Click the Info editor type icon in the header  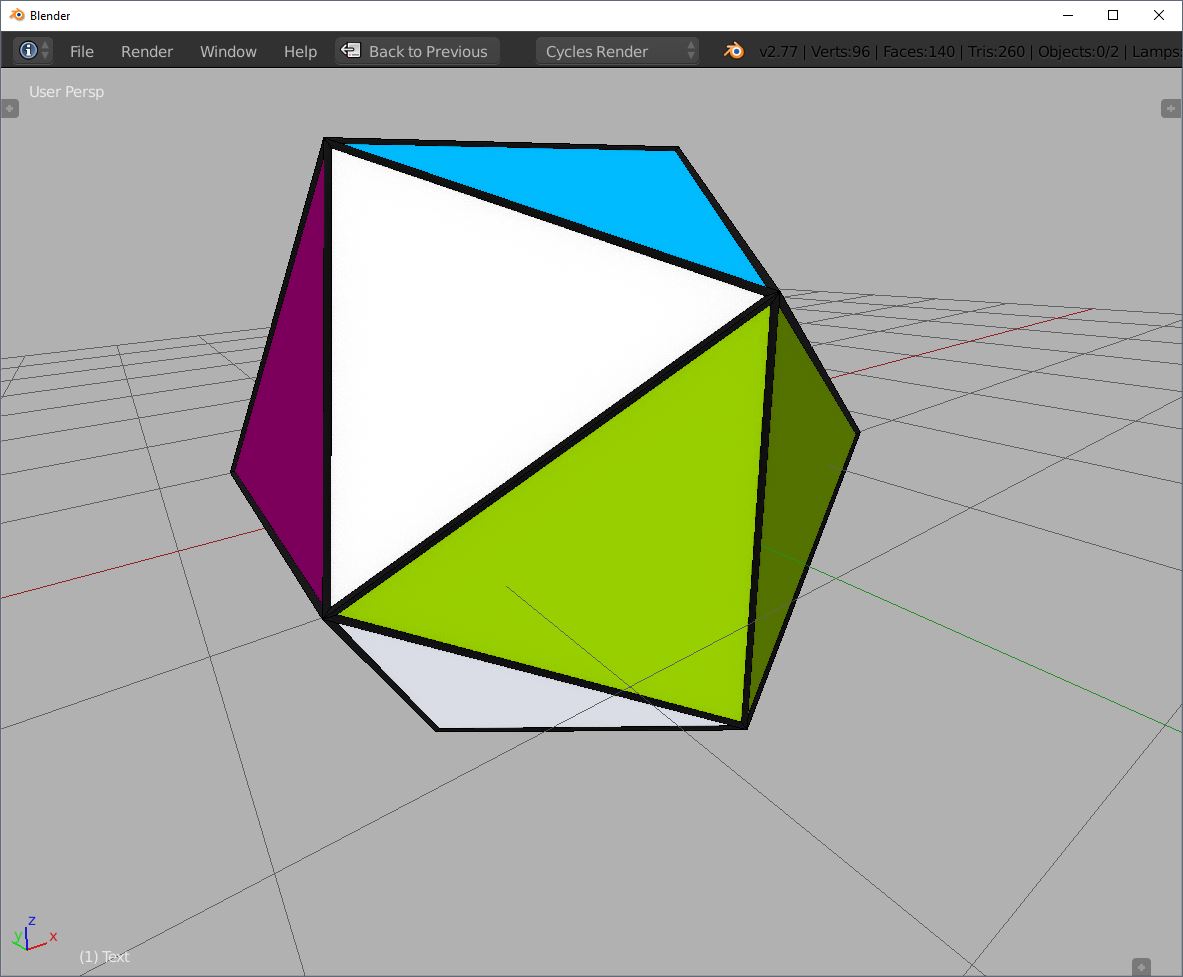pyautogui.click(x=28, y=51)
